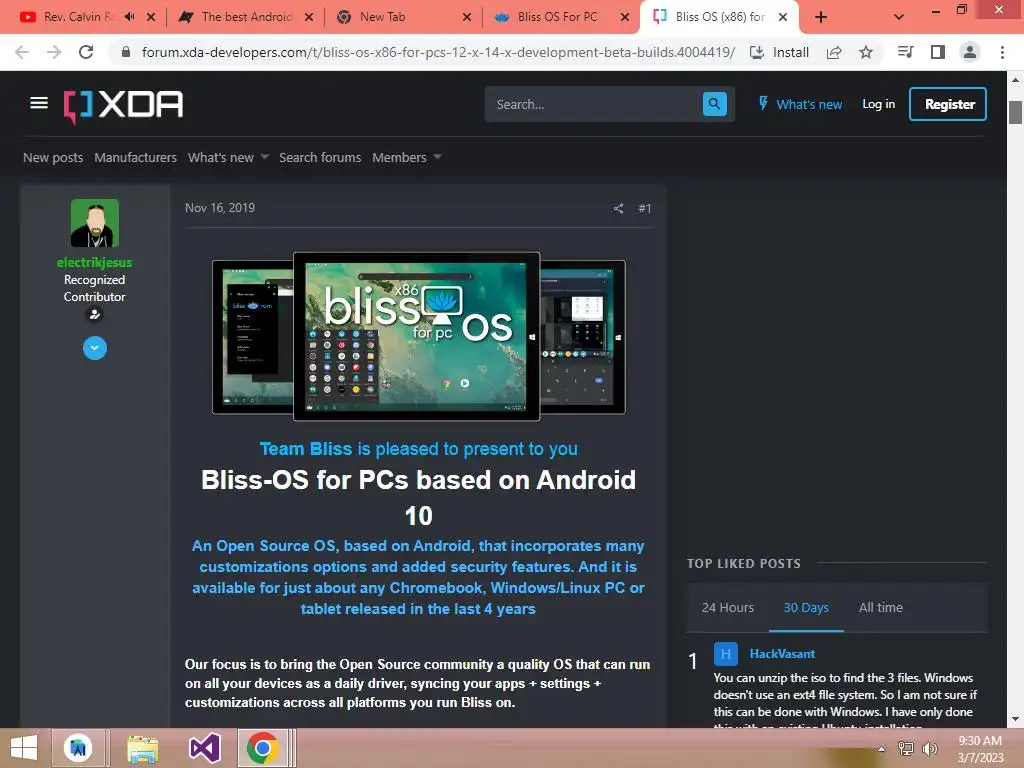This screenshot has height=768, width=1024.
Task: Click Chrome icon in taskbar
Action: click(x=263, y=748)
